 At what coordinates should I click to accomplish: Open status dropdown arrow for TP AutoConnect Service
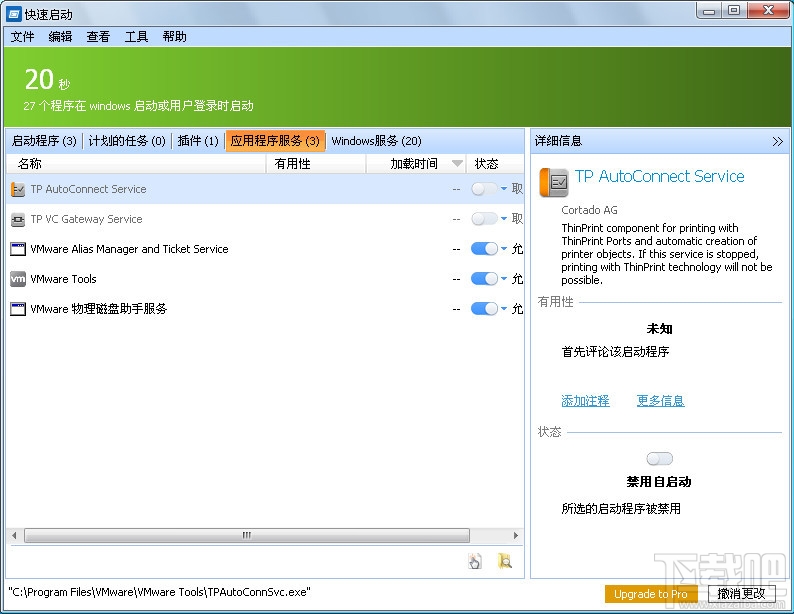[504, 189]
